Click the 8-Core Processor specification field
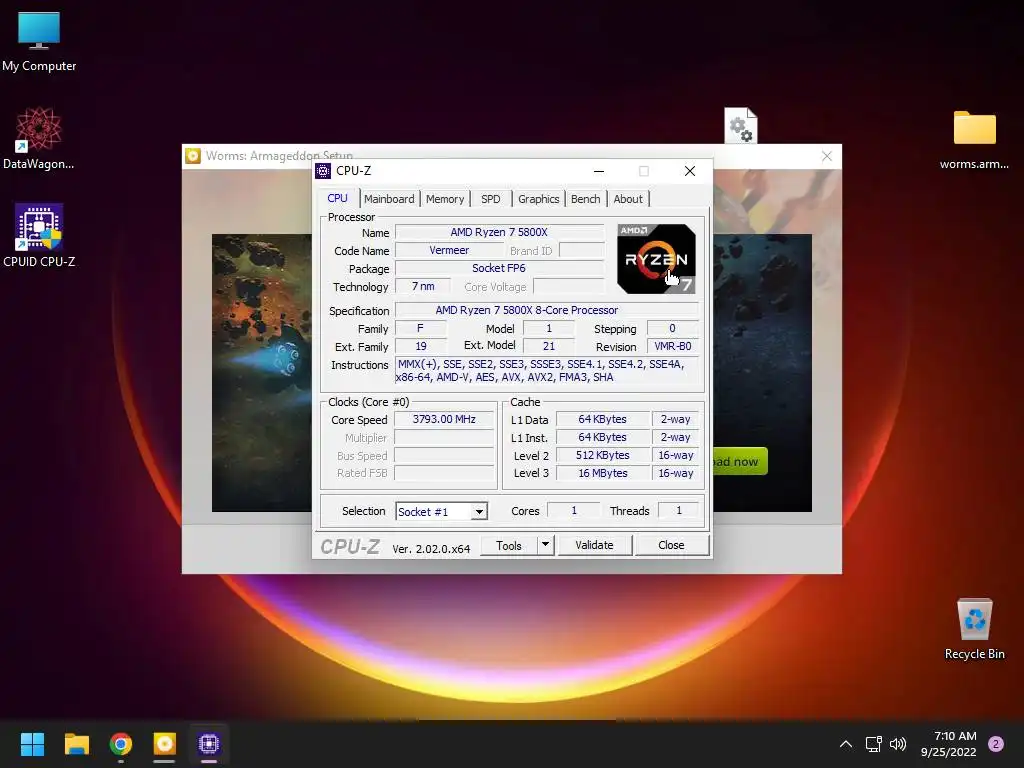The image size is (1024, 768). click(547, 310)
